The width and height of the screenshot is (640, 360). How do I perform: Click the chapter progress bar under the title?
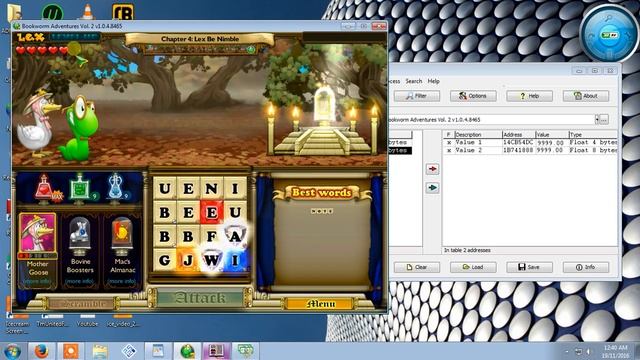pyautogui.click(x=200, y=49)
